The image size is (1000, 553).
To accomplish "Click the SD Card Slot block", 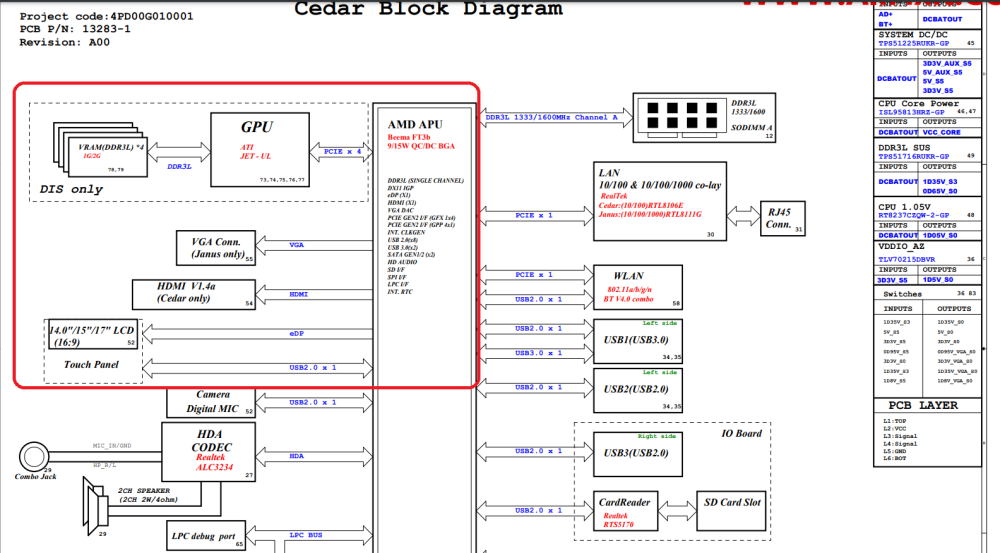I will [732, 511].
